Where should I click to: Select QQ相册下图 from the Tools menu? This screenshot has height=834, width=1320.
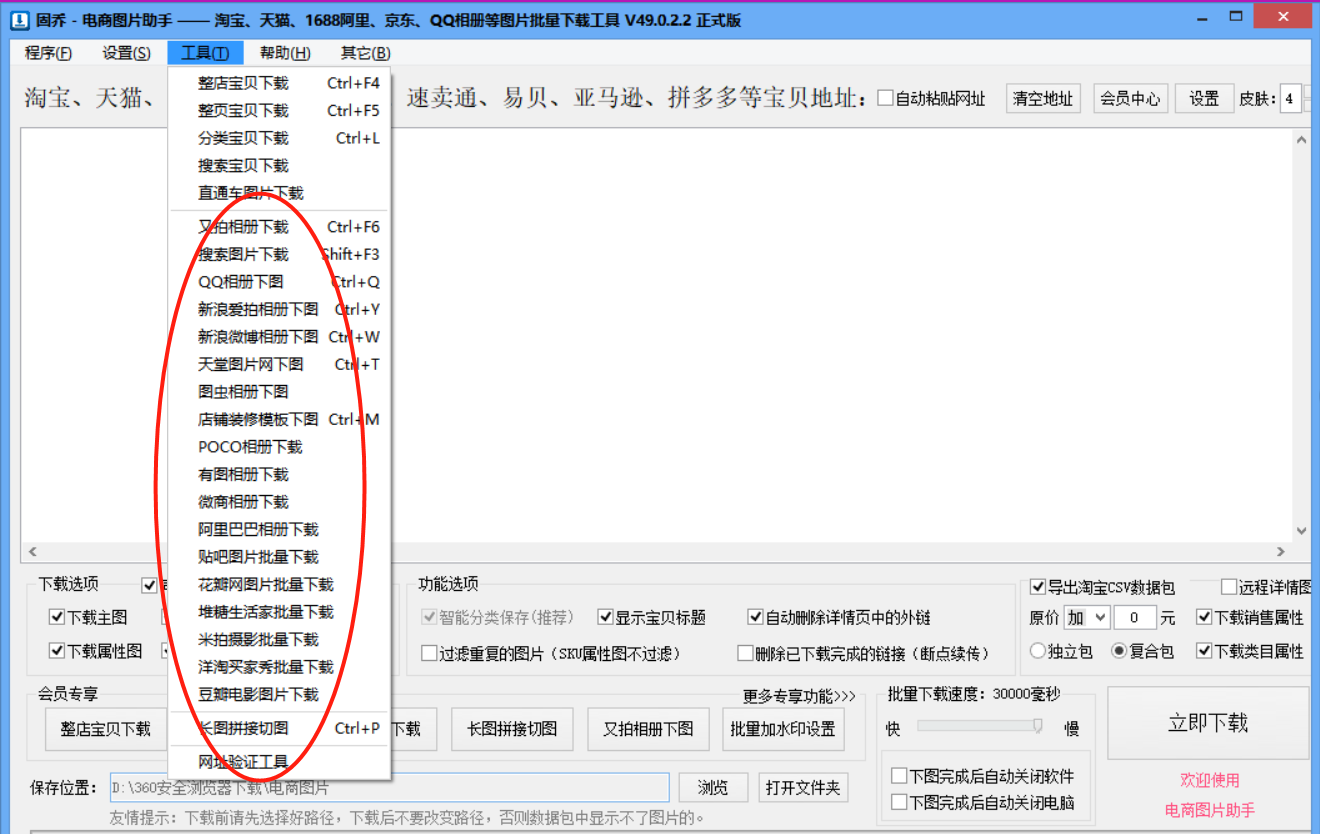click(250, 282)
